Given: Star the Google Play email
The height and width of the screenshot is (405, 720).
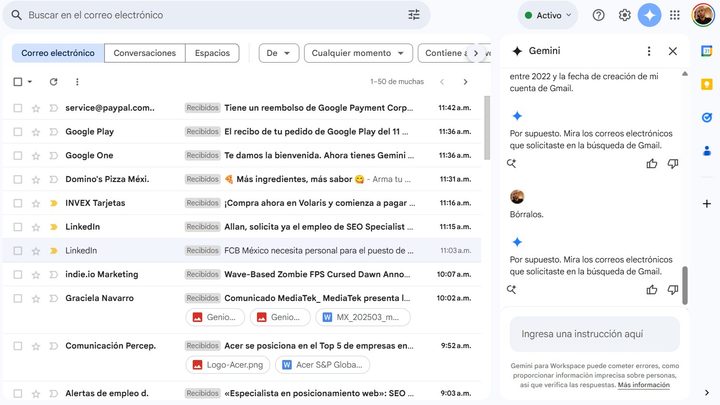Looking at the screenshot, I should 36,132.
